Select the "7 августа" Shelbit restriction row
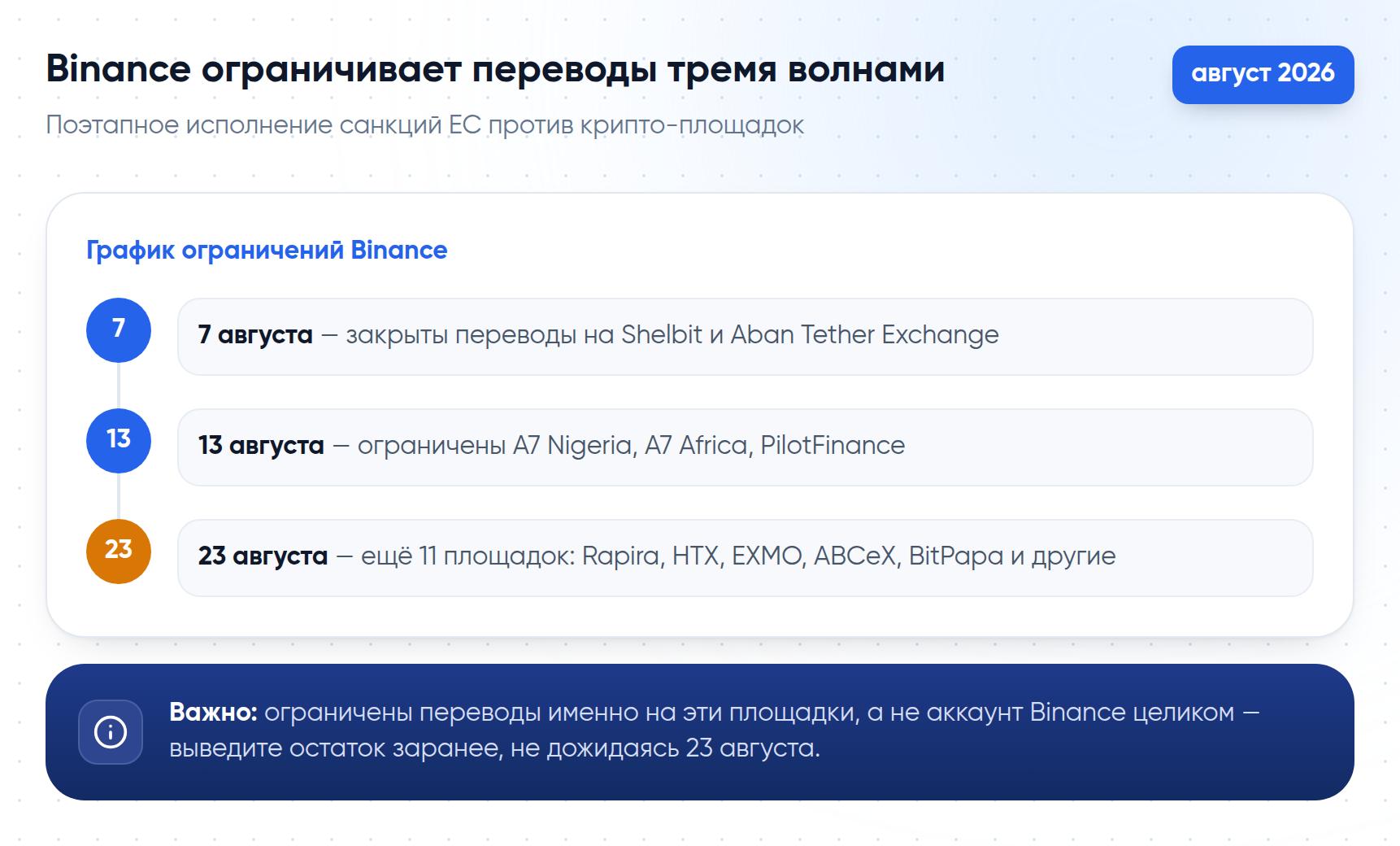 click(745, 337)
